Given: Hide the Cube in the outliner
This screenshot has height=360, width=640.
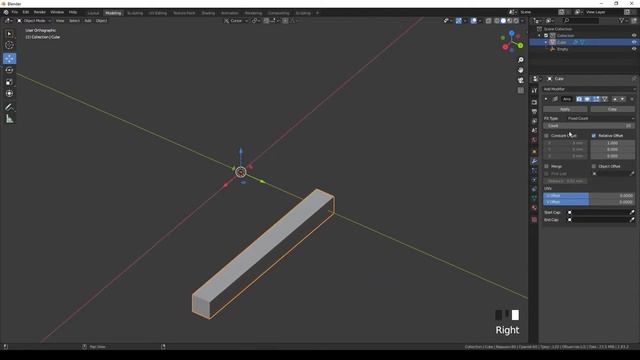Looking at the screenshot, I should [634, 42].
